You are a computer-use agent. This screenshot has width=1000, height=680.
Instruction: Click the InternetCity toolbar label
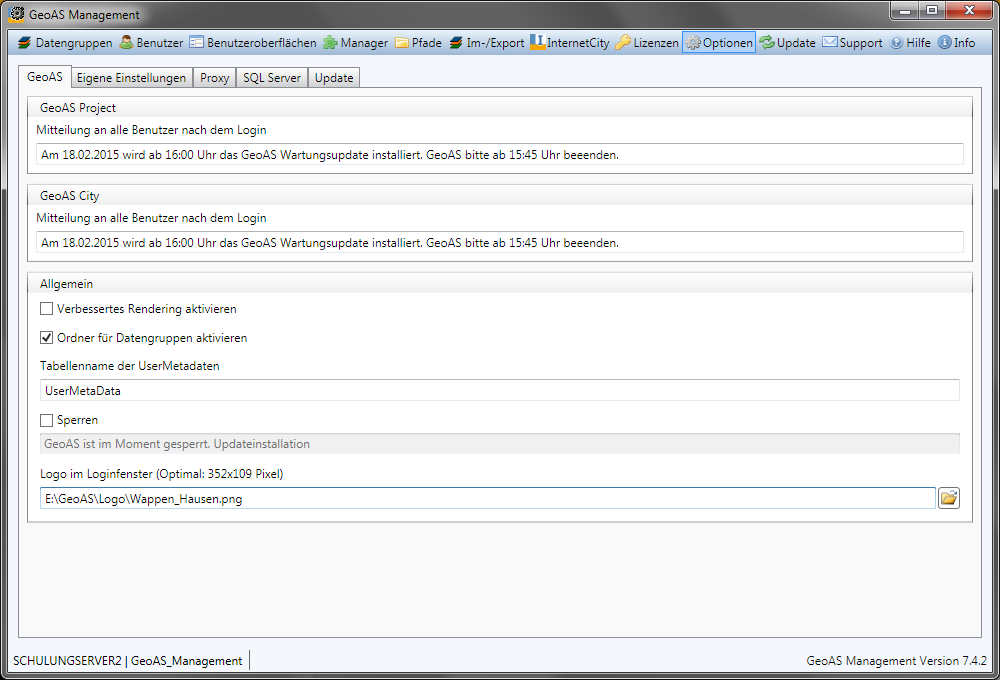(578, 43)
